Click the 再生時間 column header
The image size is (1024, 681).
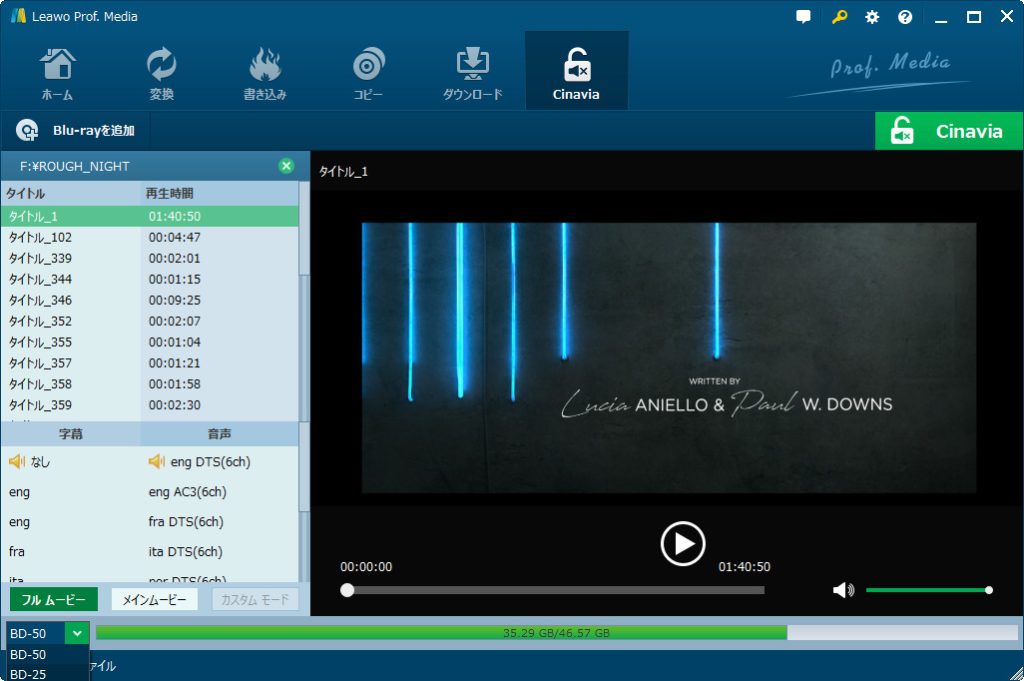click(x=219, y=193)
